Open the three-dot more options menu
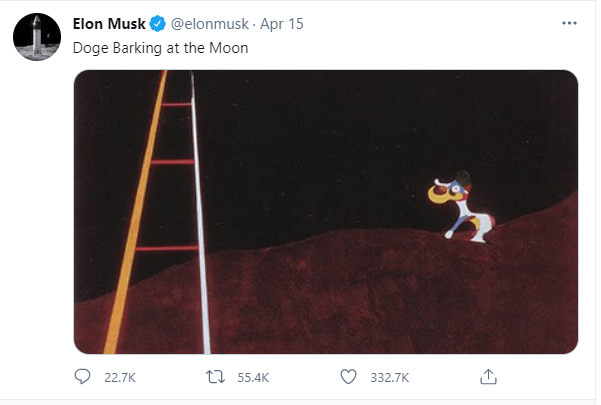This screenshot has height=405, width=601. coord(569,23)
